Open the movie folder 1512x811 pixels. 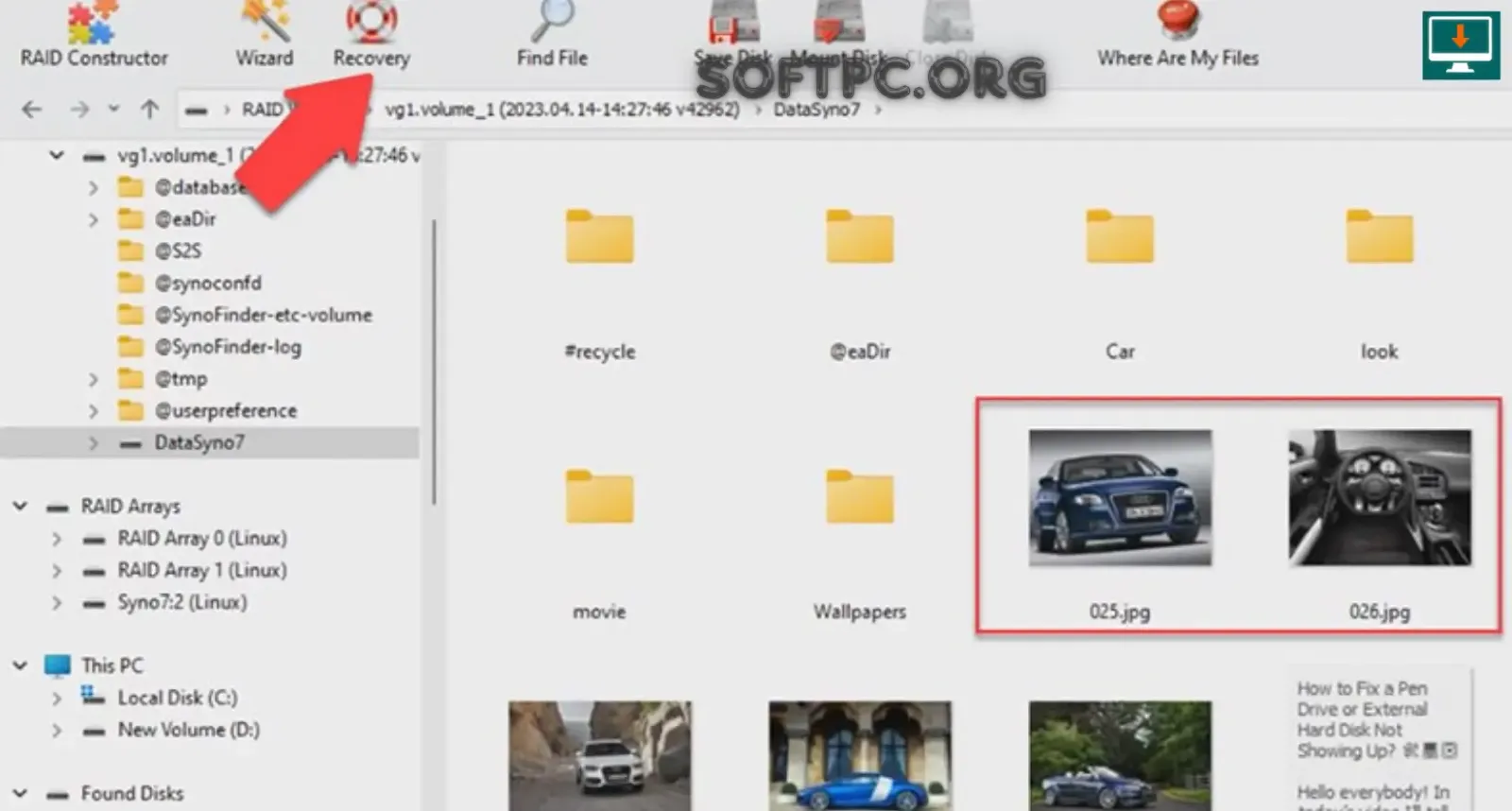pyautogui.click(x=600, y=545)
